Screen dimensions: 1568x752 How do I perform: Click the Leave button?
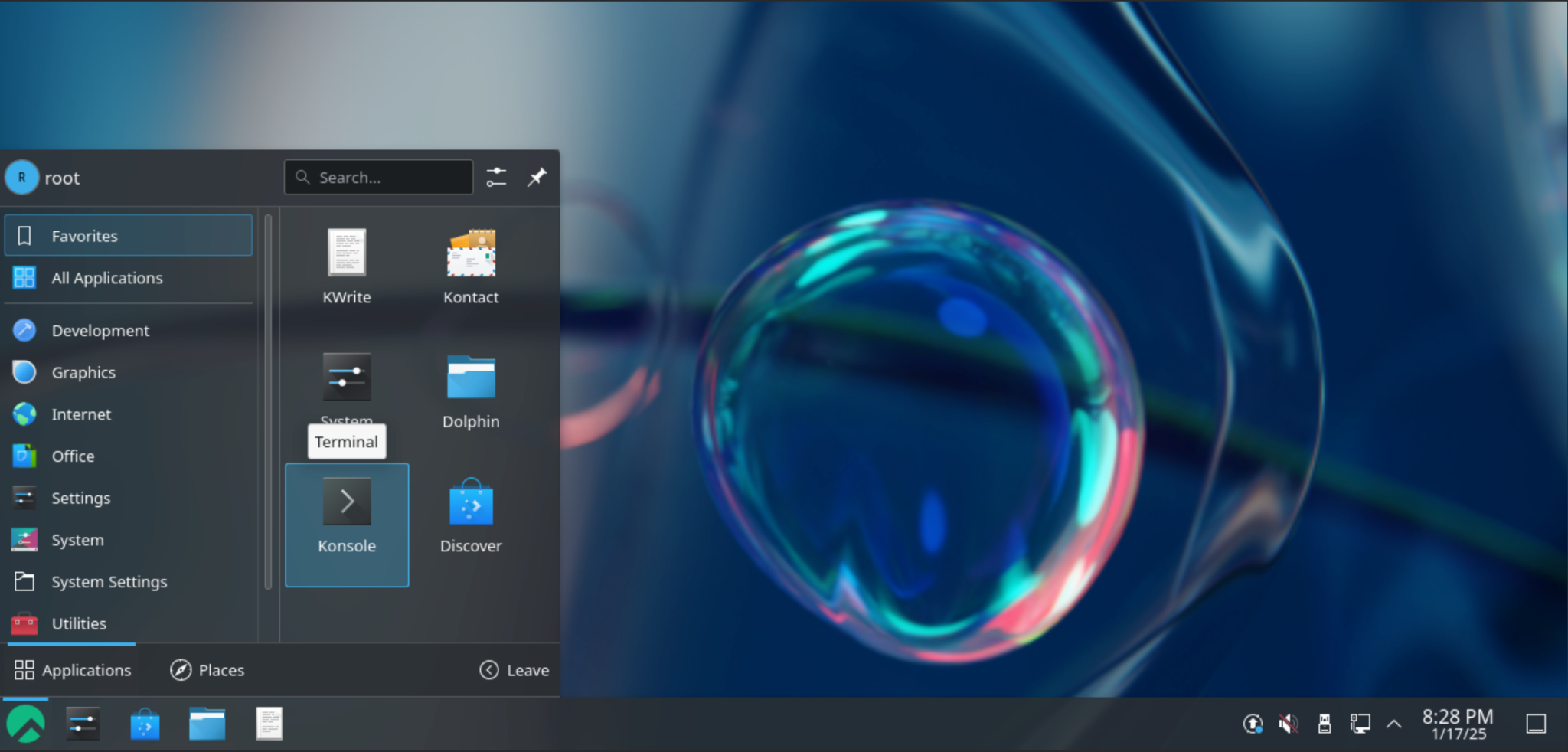[x=514, y=669]
